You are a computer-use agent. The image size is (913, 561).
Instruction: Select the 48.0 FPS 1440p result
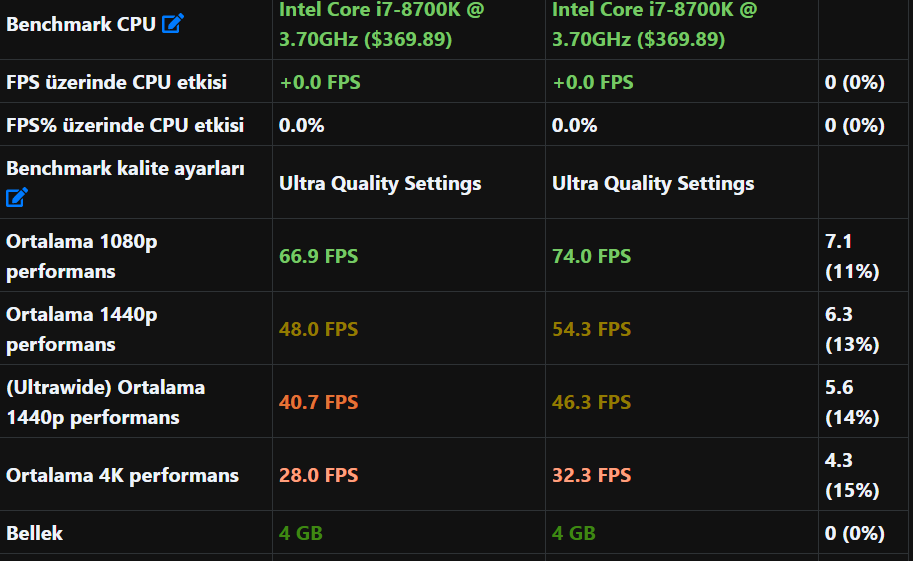pos(318,329)
